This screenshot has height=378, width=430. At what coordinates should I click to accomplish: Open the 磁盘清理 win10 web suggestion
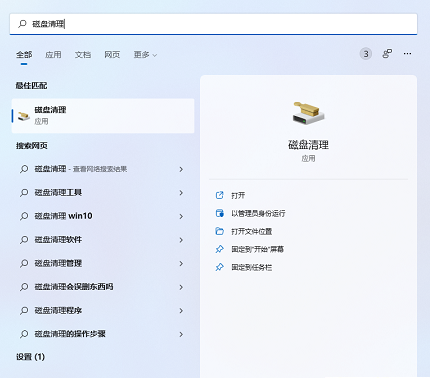coord(103,216)
